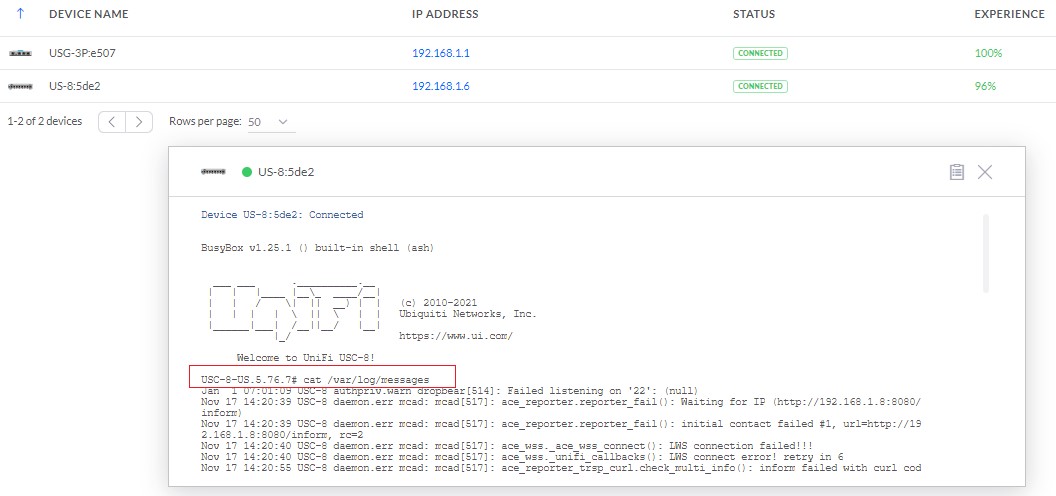Viewport: 1056px width, 496px height.
Task: Sort by the STATUS column header
Action: (754, 14)
